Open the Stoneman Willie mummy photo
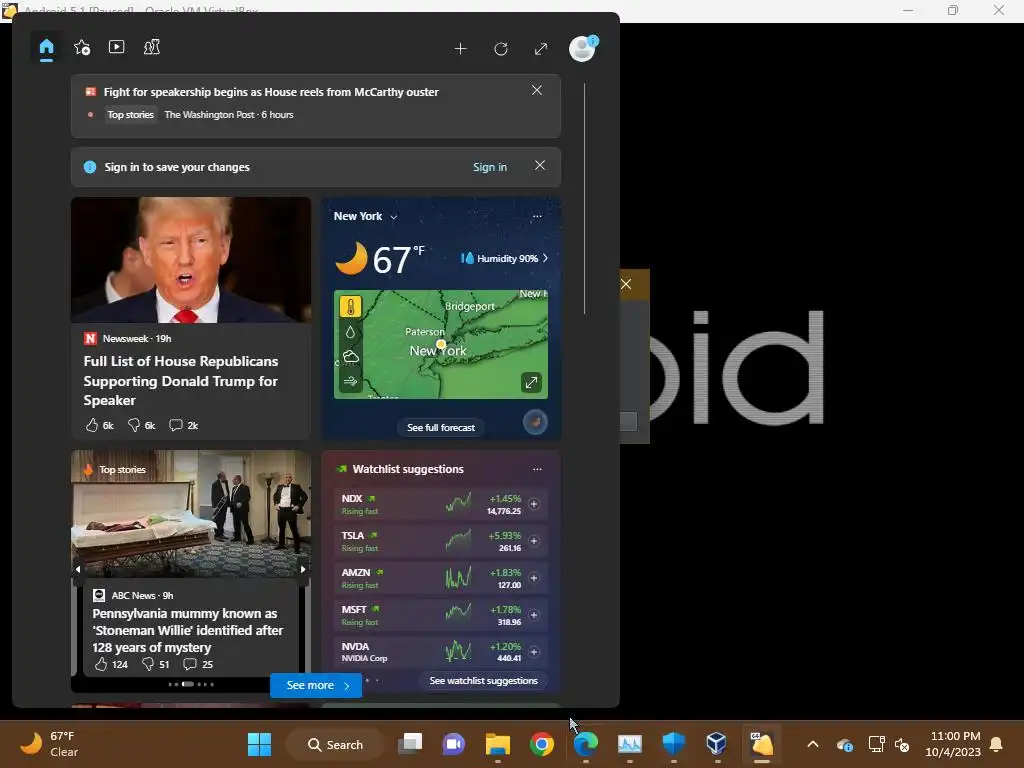 coord(191,513)
